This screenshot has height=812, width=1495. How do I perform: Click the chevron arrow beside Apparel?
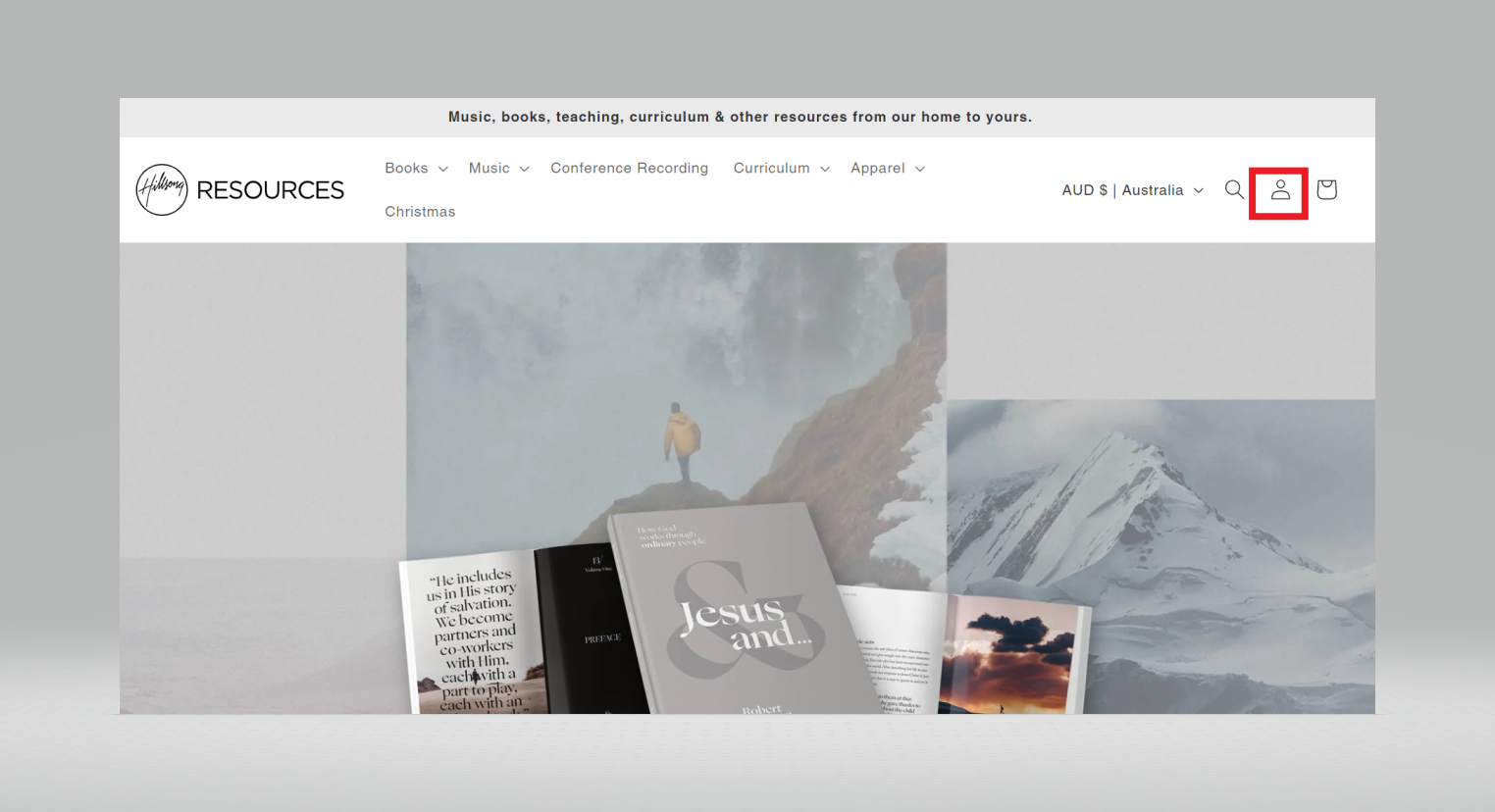click(x=920, y=169)
